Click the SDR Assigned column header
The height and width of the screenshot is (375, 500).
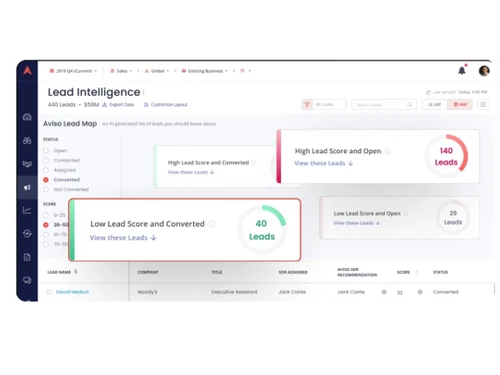coord(293,272)
